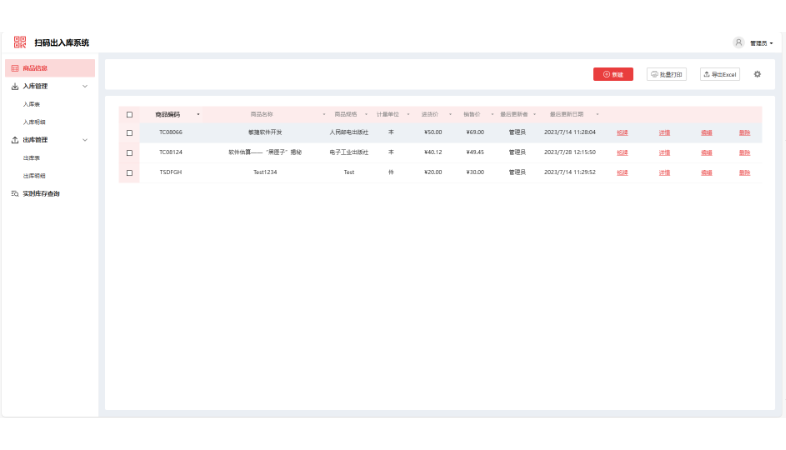786x450 pixels.
Task: Click the QR code system logo
Action: [x=20, y=42]
